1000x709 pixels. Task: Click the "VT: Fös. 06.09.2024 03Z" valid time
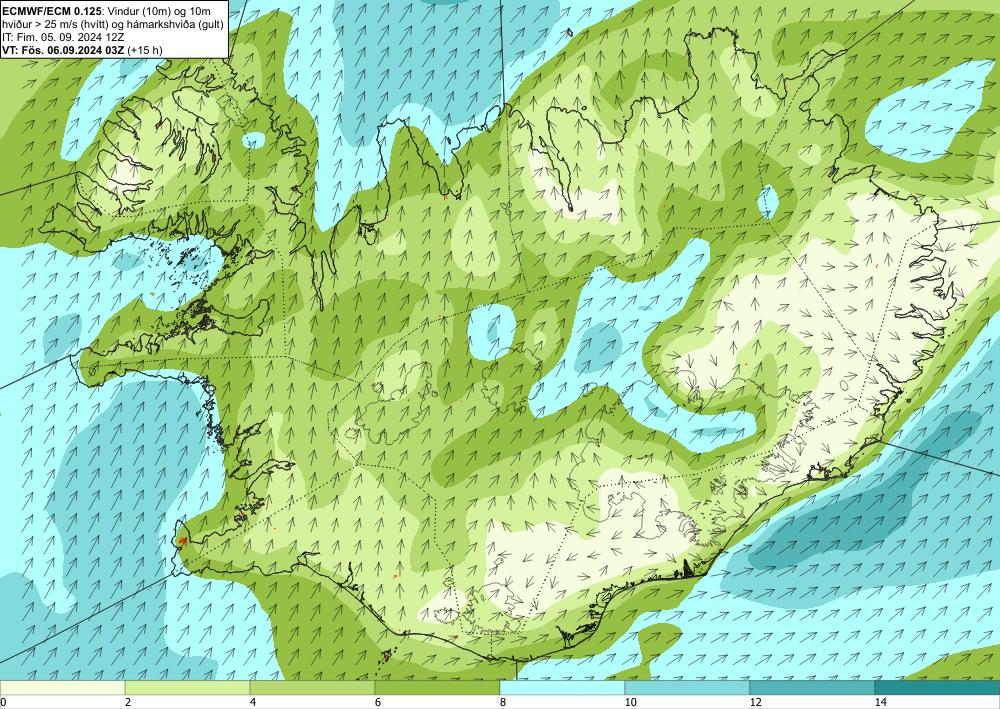pos(63,49)
